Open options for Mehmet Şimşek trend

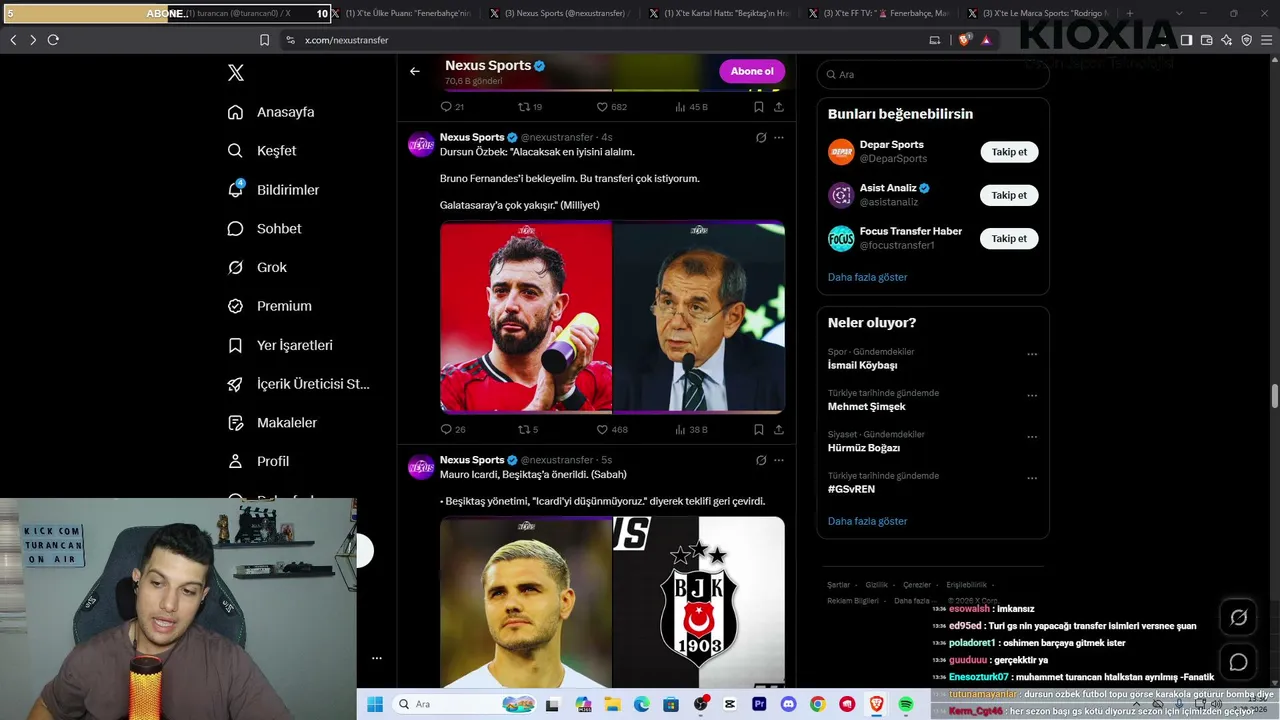[x=1032, y=395]
